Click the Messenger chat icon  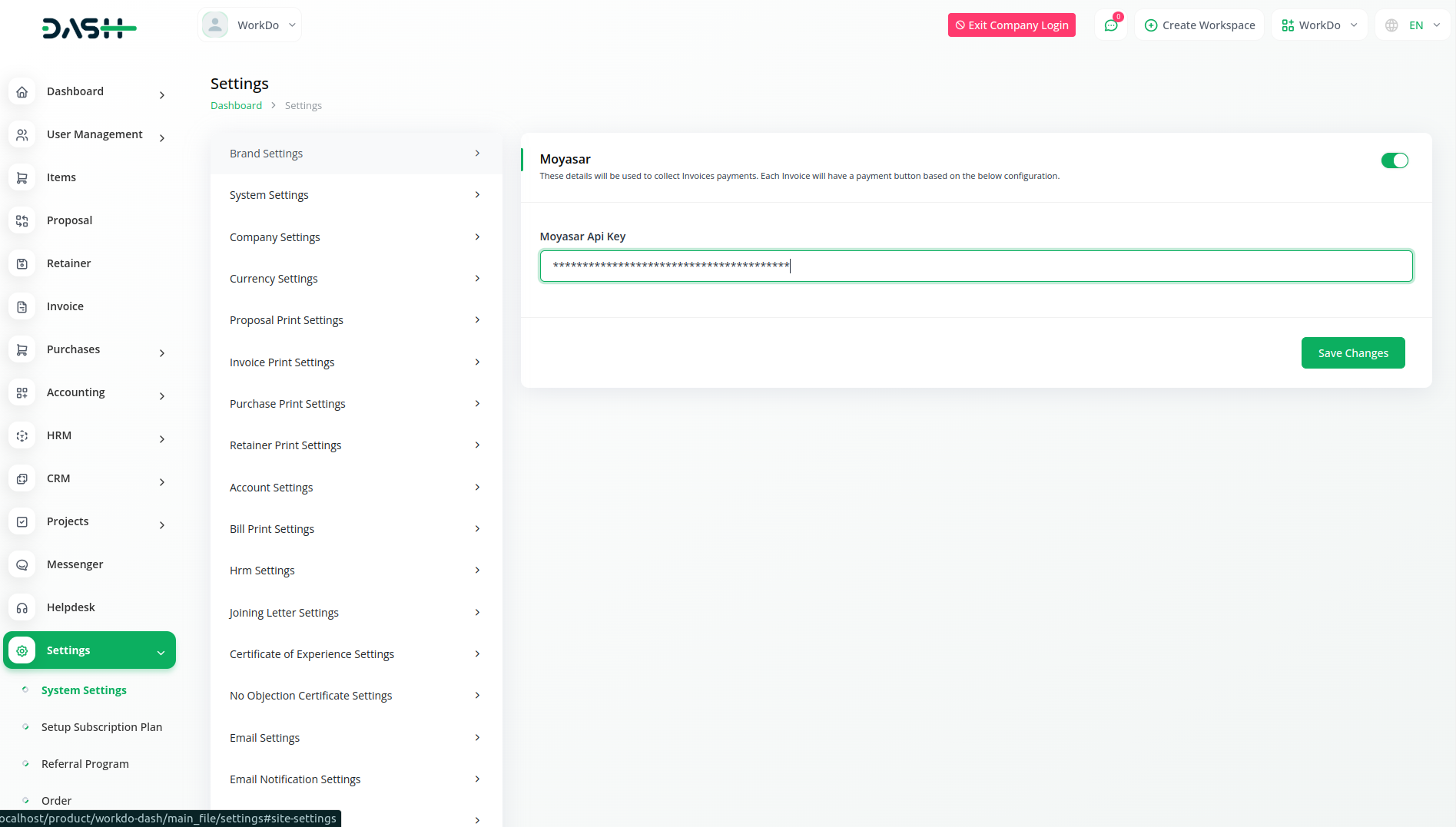22,565
